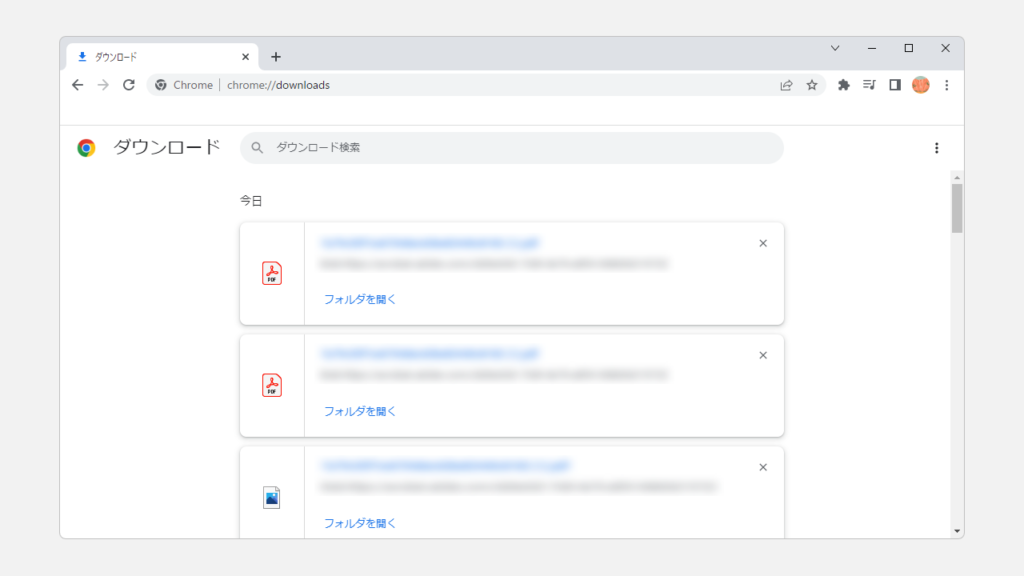This screenshot has height=576, width=1024.
Task: Minimize the Chrome window
Action: [x=872, y=48]
